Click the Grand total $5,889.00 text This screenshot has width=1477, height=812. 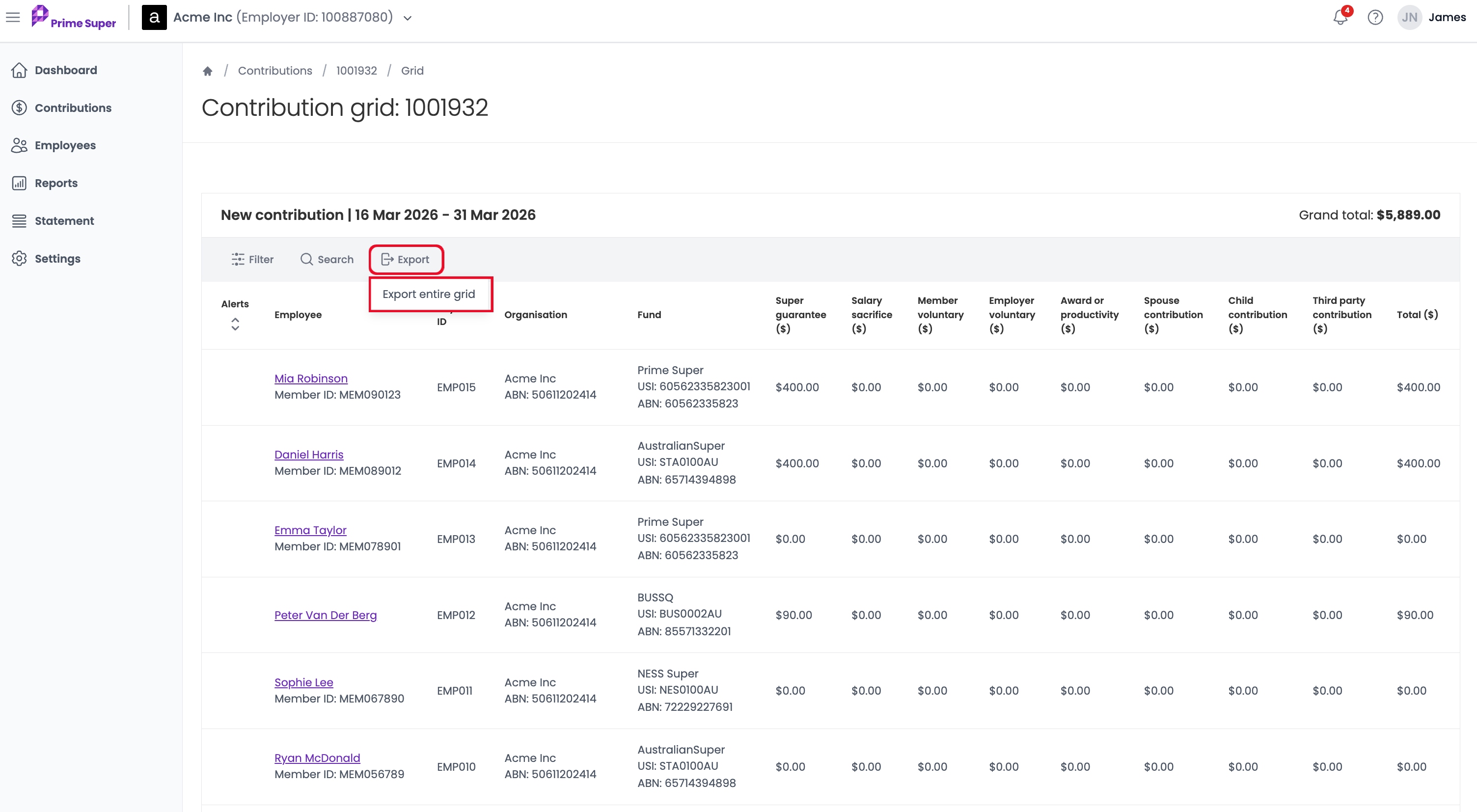[x=1369, y=215]
